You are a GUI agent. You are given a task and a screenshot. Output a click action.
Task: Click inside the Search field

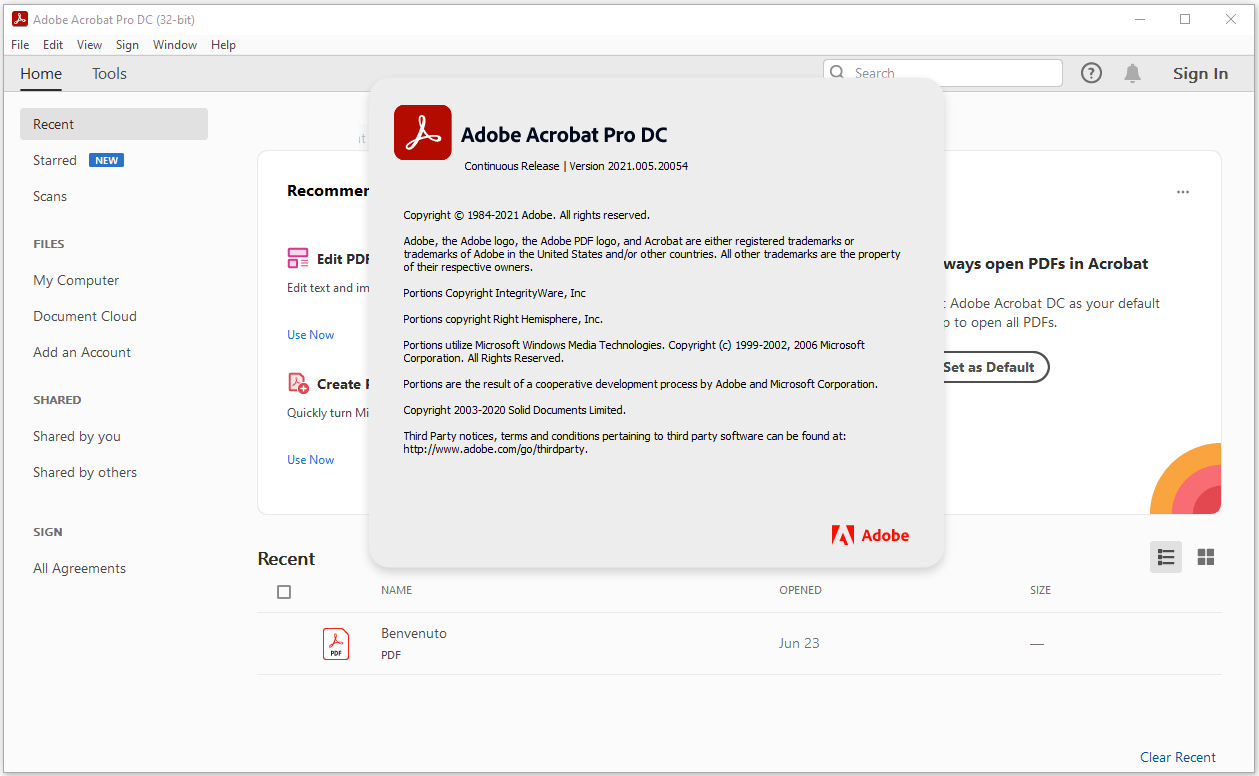(943, 73)
